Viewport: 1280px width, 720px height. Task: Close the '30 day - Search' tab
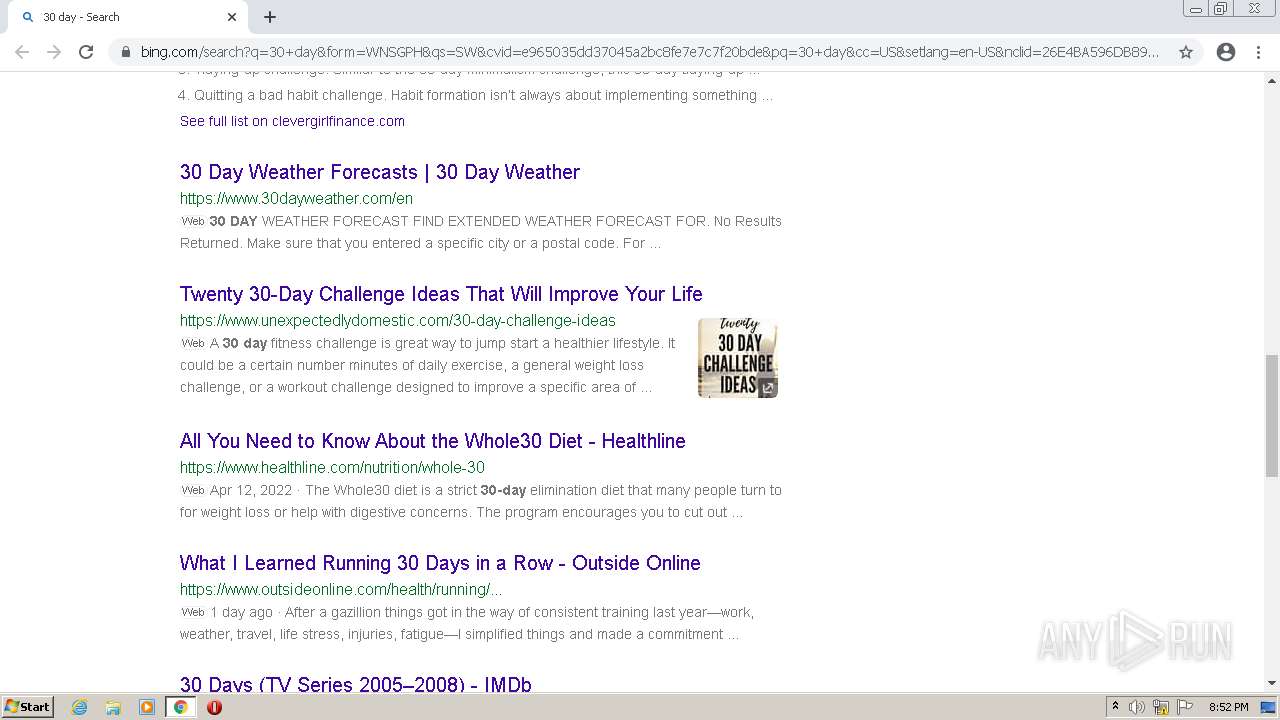(232, 17)
